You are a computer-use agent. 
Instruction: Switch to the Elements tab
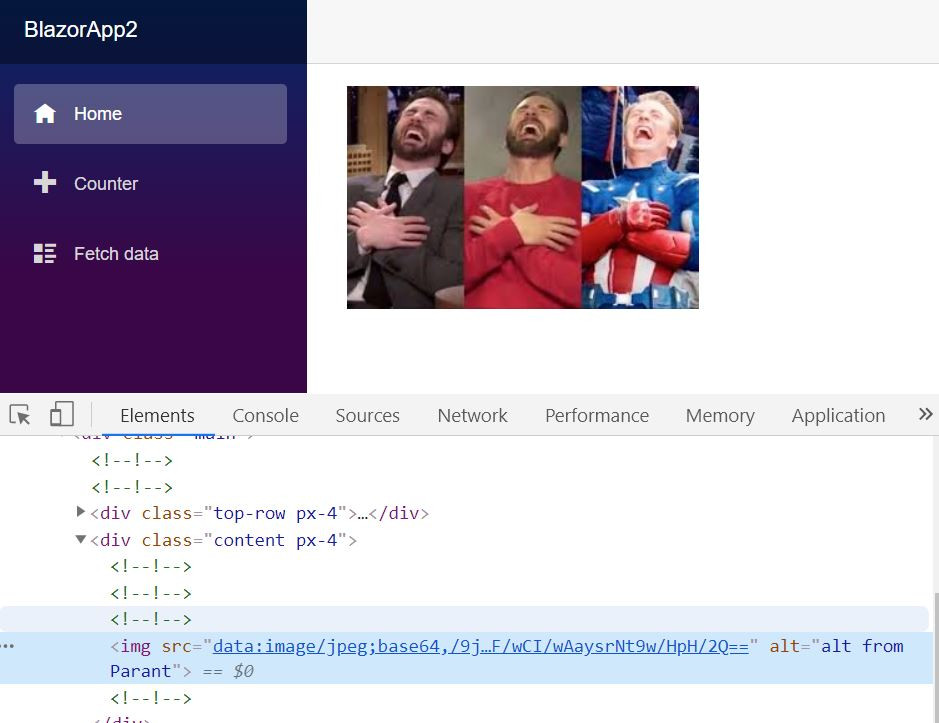(157, 415)
